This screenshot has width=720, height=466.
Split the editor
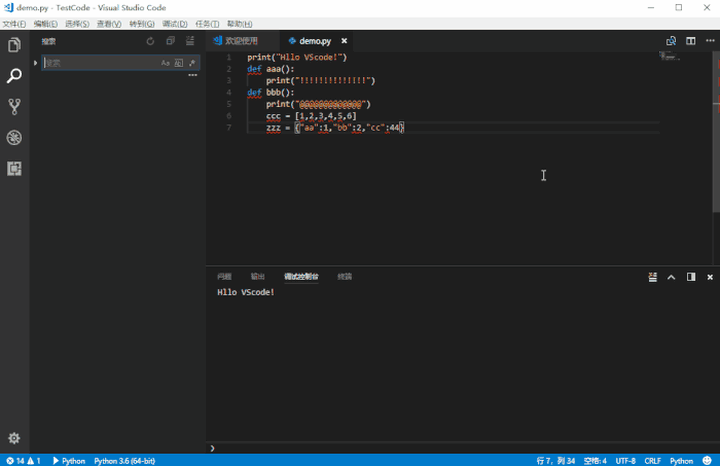(x=691, y=41)
